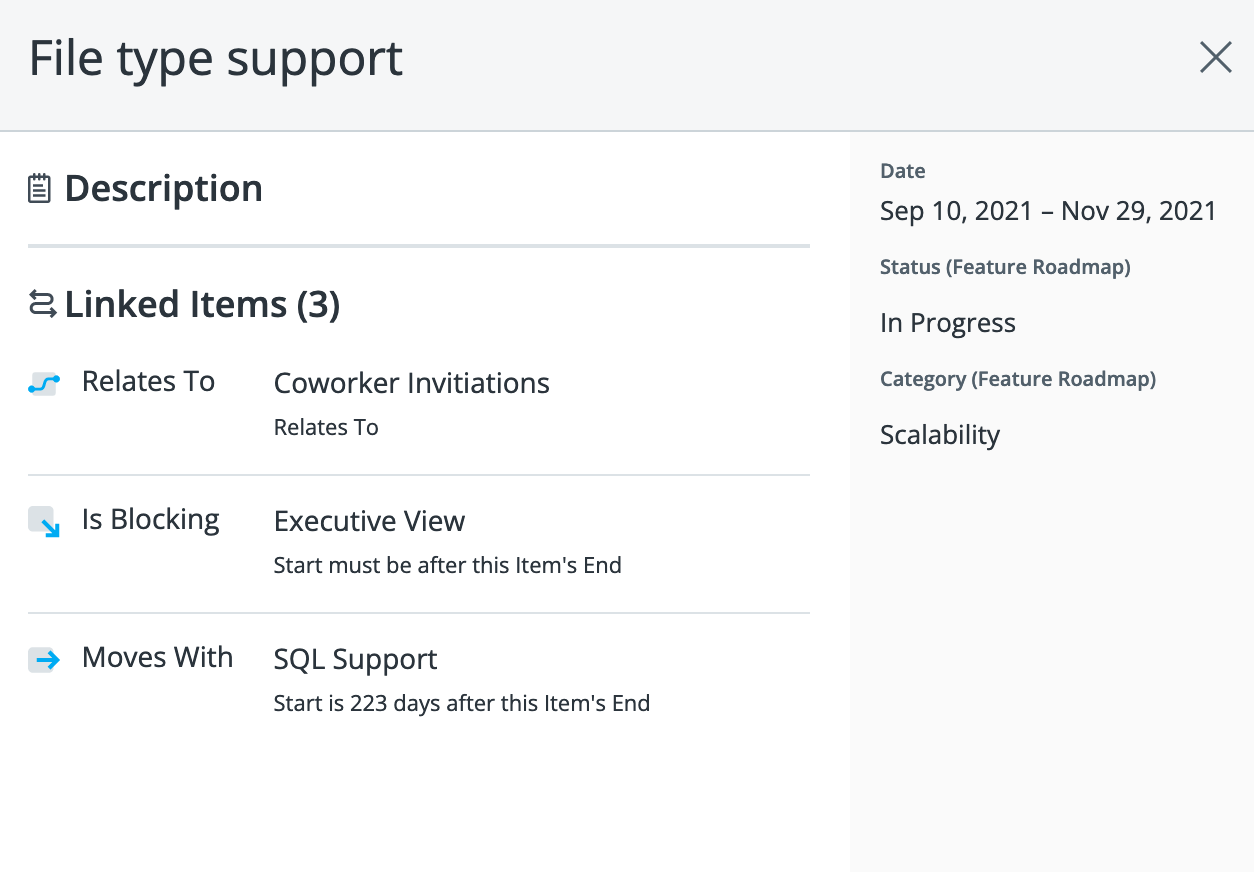1254x872 pixels.
Task: Open the Executive View linked item
Action: (369, 521)
